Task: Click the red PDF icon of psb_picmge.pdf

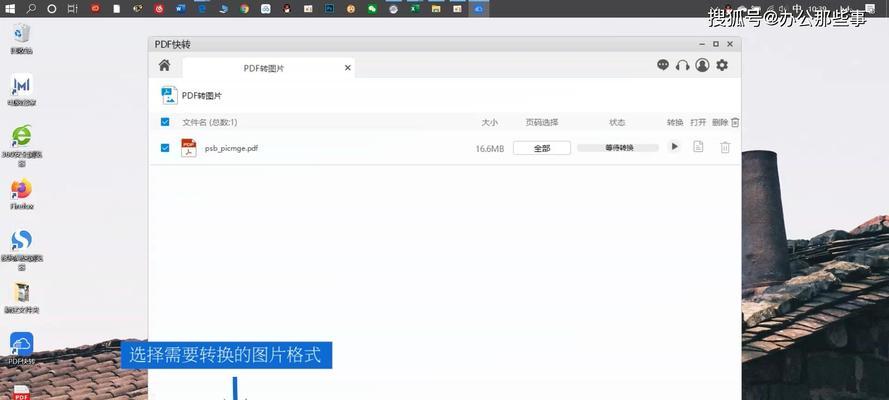Action: (189, 148)
